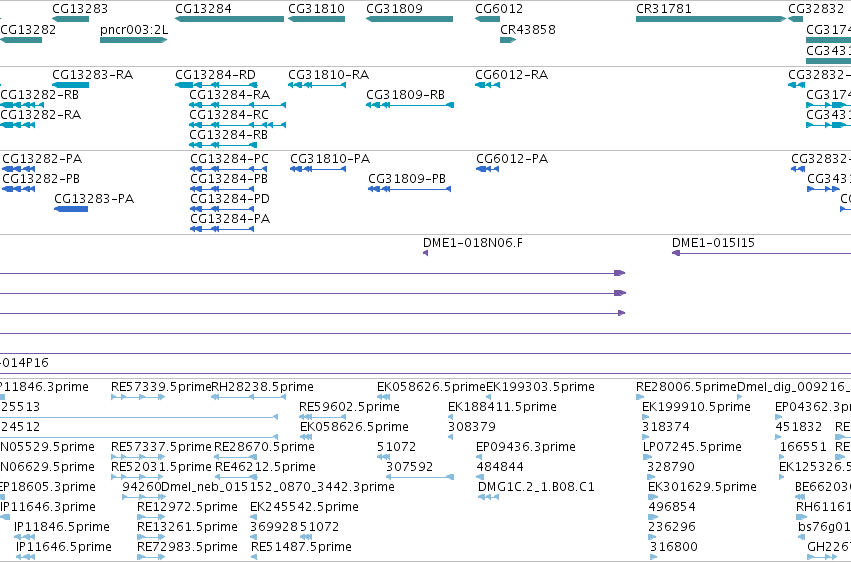
Task: Click EST RE57339.5prime
Action: 138,398
